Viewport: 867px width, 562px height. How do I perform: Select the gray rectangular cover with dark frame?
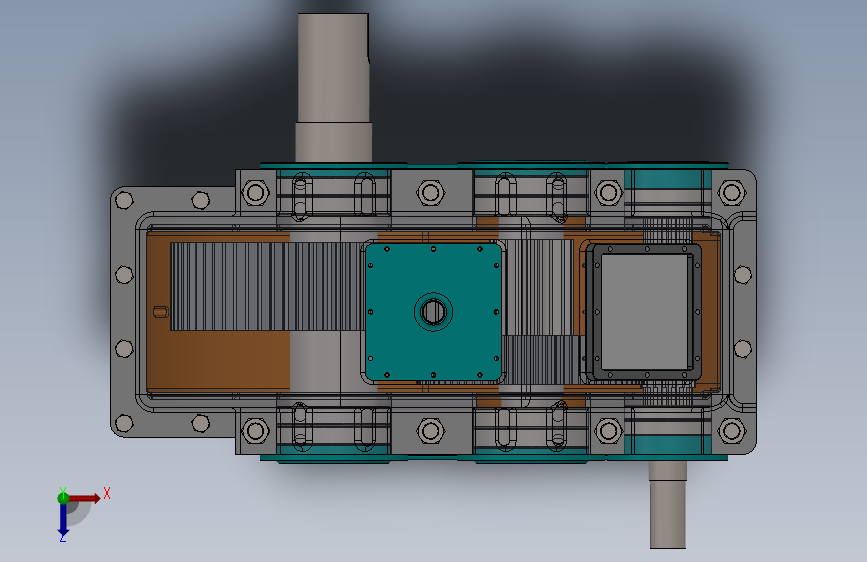point(644,312)
